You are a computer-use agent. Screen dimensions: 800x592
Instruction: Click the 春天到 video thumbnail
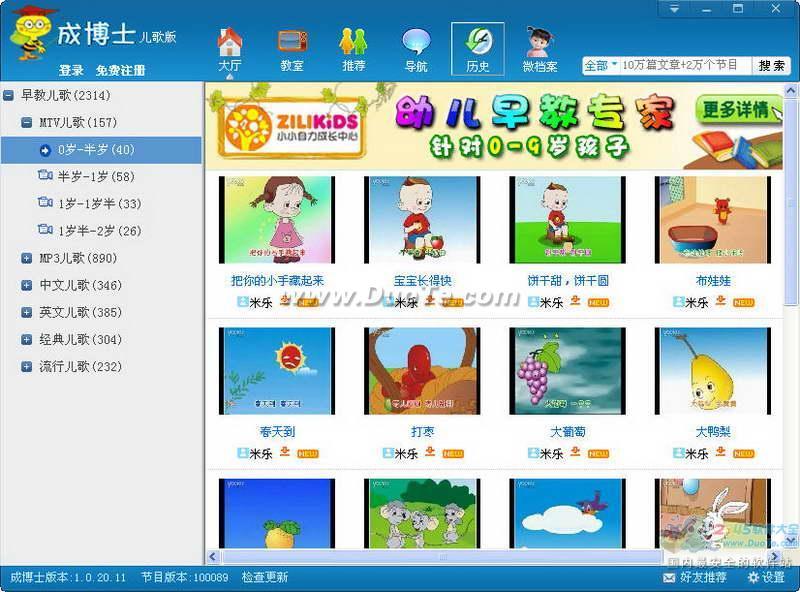[x=277, y=371]
